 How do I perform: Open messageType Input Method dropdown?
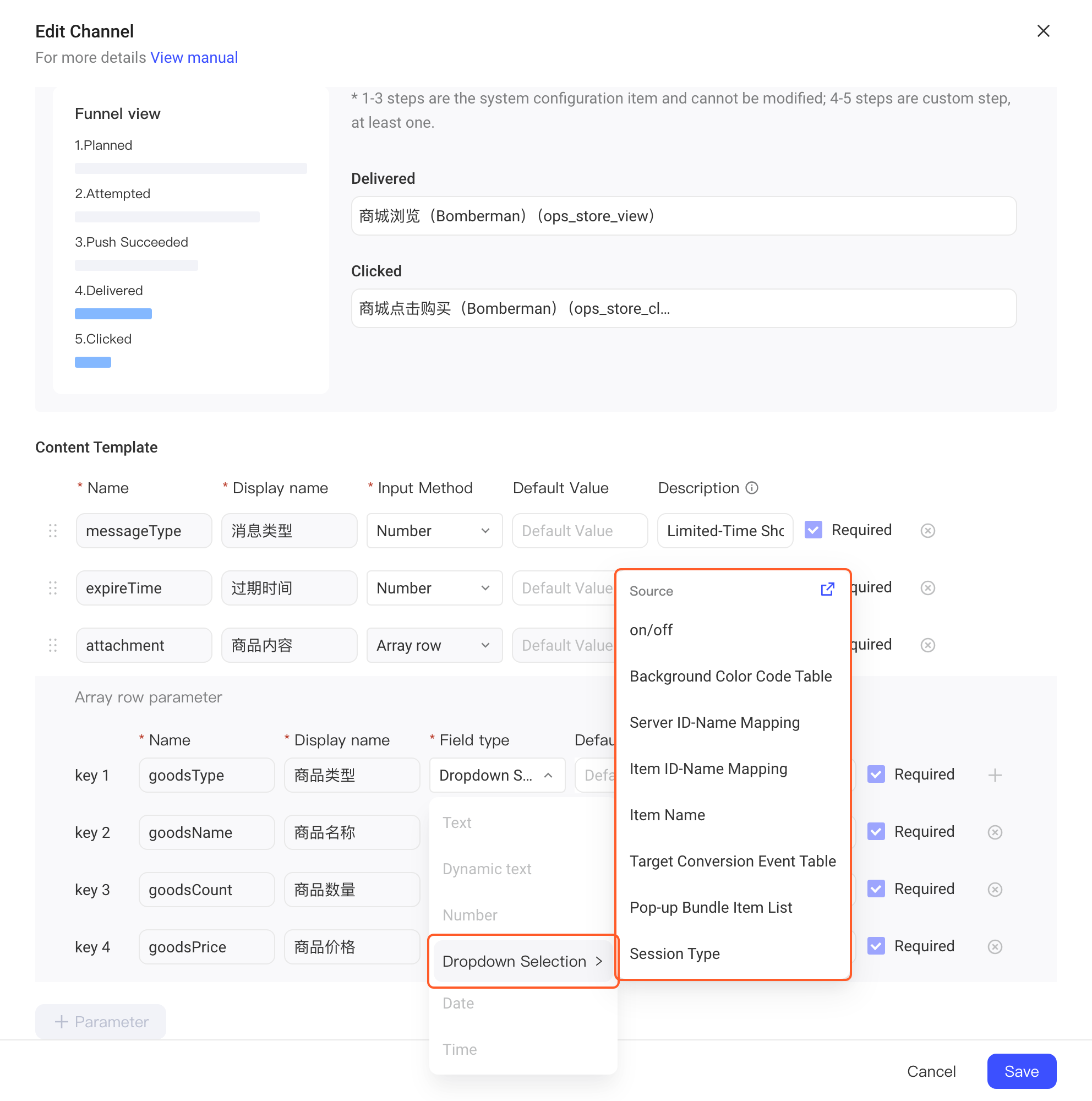tap(434, 531)
